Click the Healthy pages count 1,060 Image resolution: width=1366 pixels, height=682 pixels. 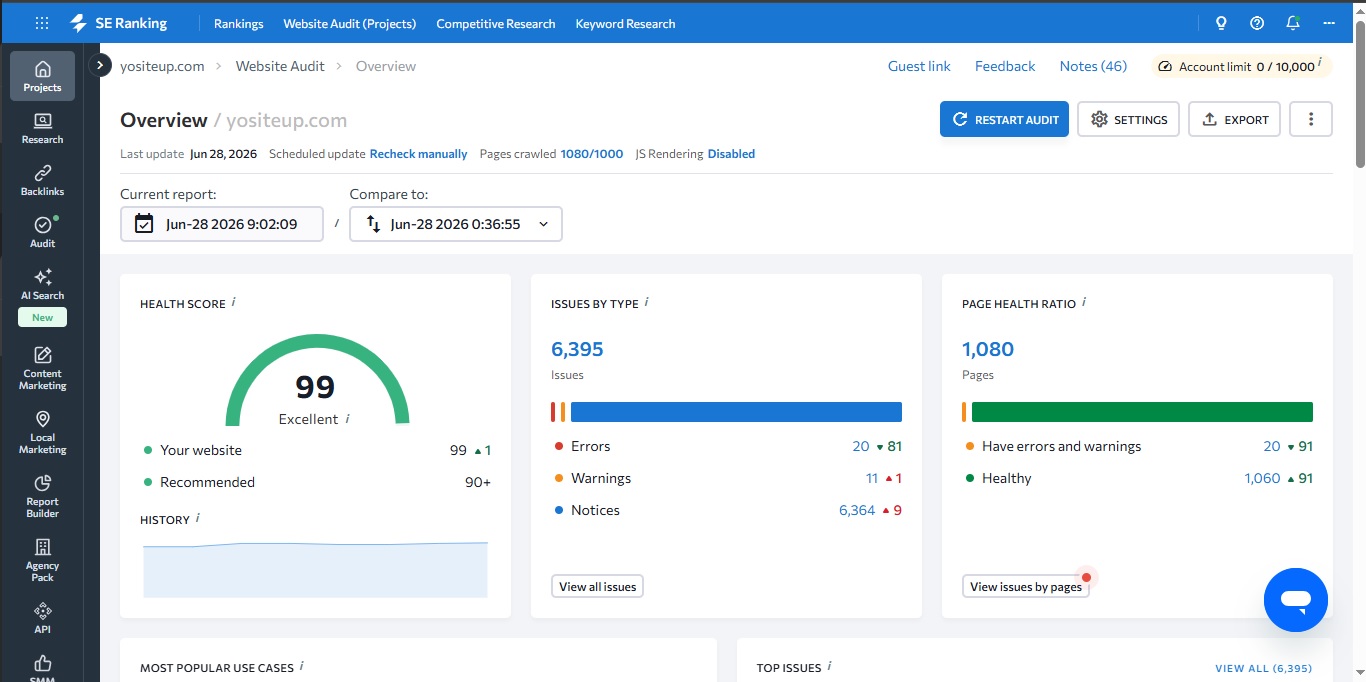(1262, 478)
